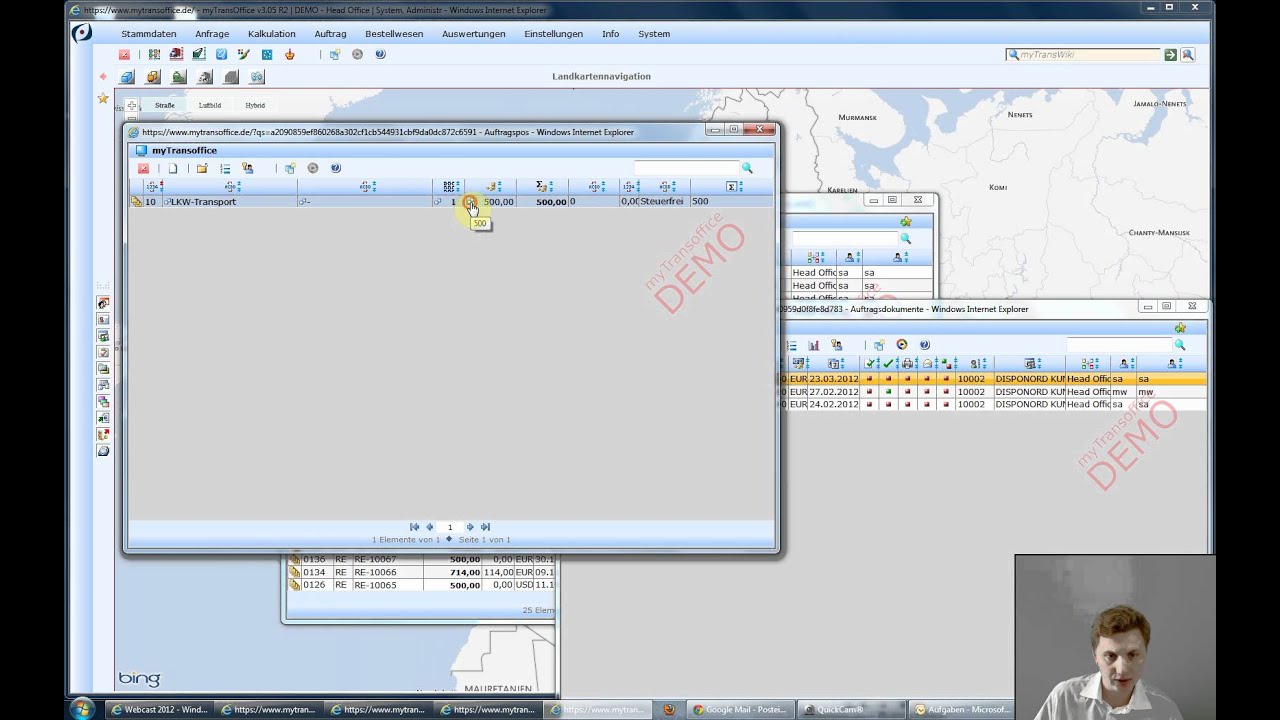Select the 23.03.2012 row in Auftragsdokumente

tap(993, 379)
